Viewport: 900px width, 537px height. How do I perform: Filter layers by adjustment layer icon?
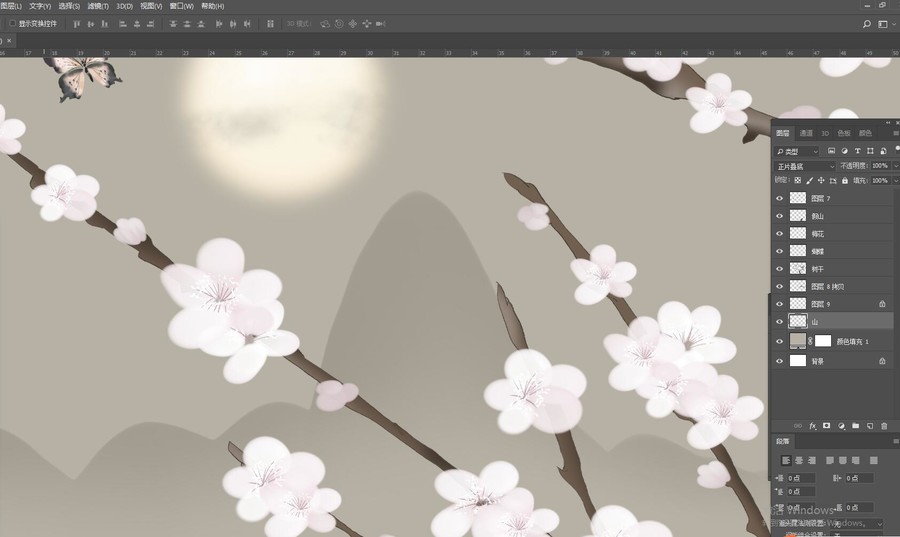coord(844,151)
